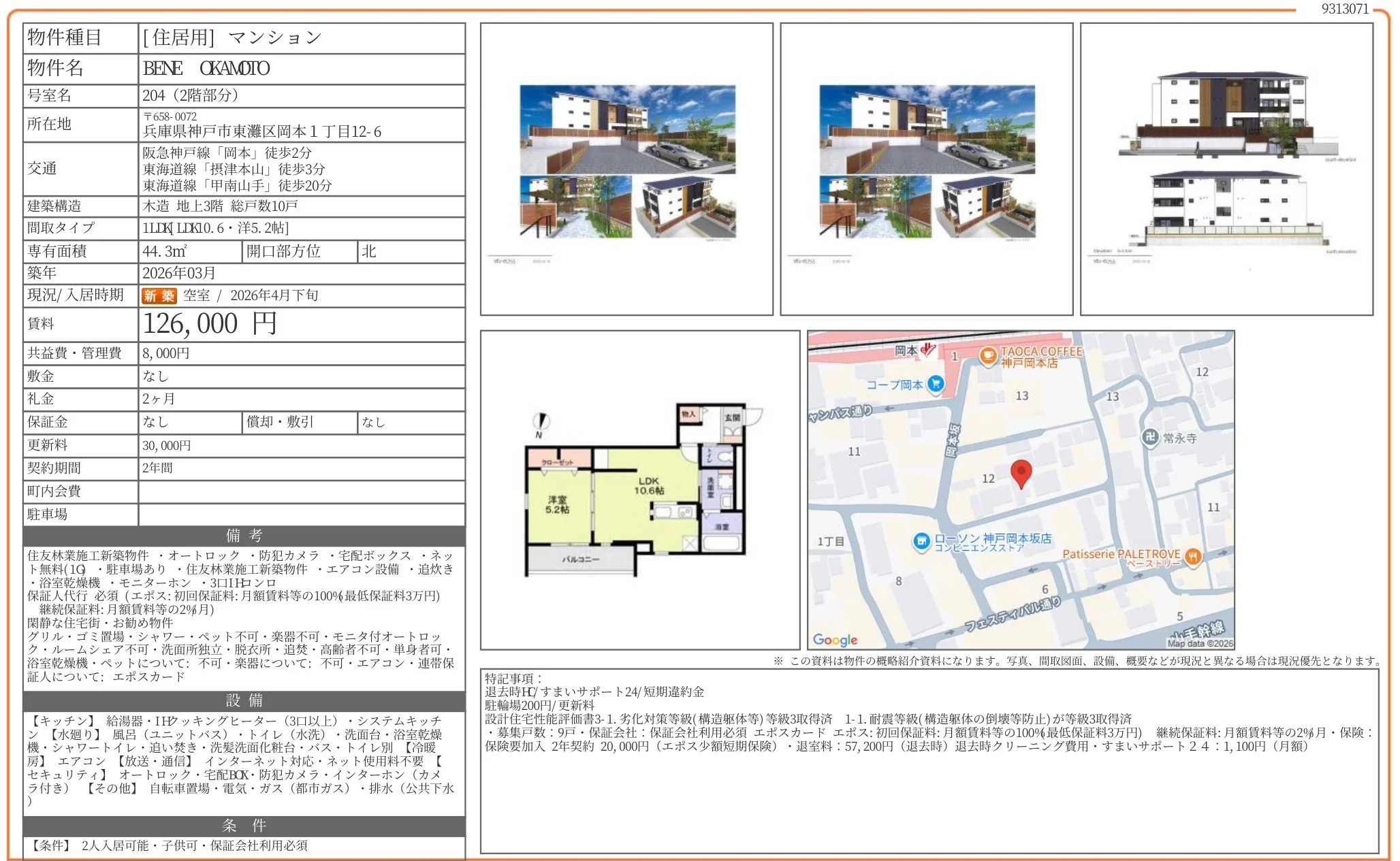1400x861 pixels.
Task: Click the TAOCA COFFEE orange map marker
Action: click(988, 356)
